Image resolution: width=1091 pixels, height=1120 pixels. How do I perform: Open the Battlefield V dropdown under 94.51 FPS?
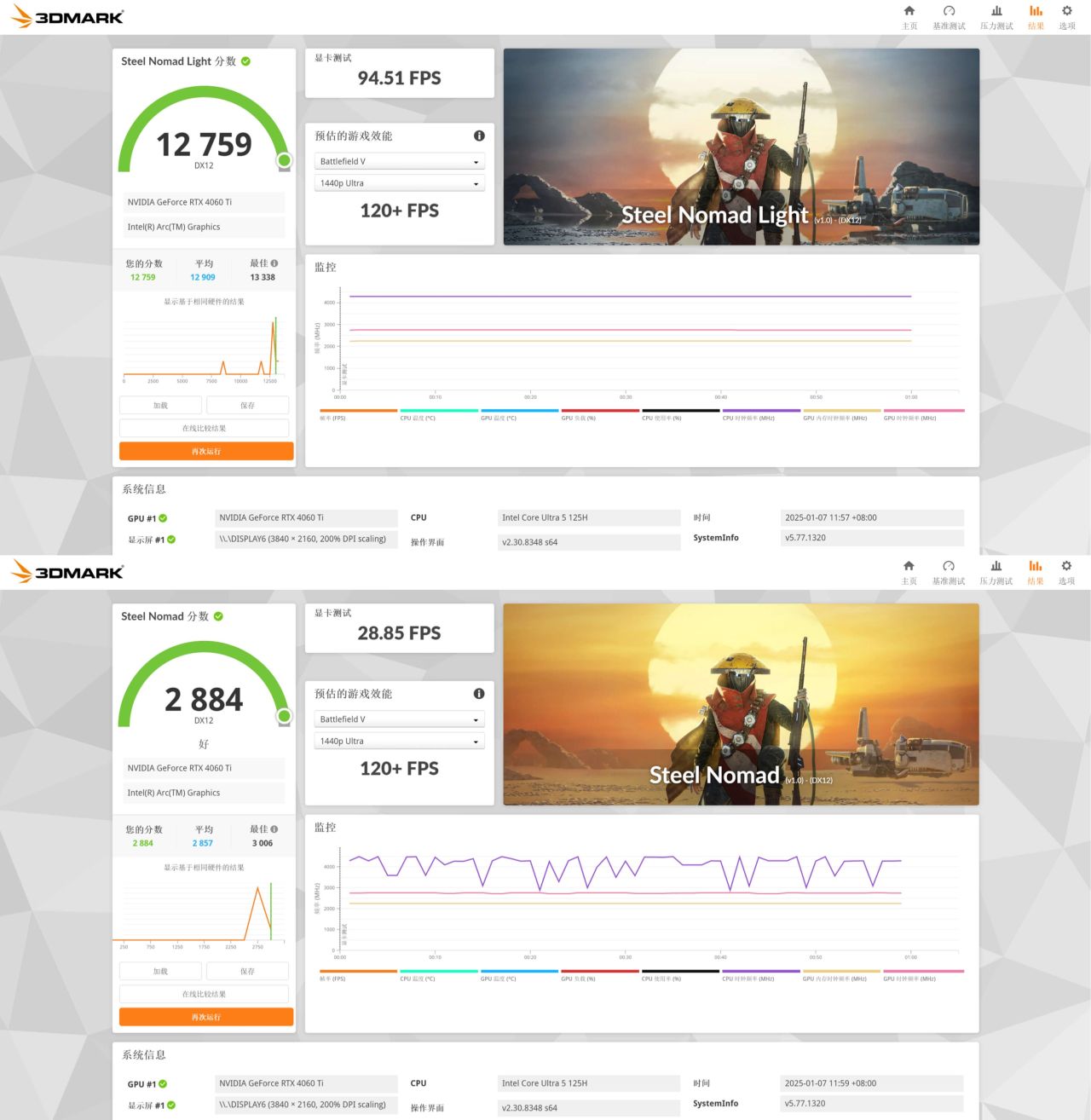click(x=399, y=161)
